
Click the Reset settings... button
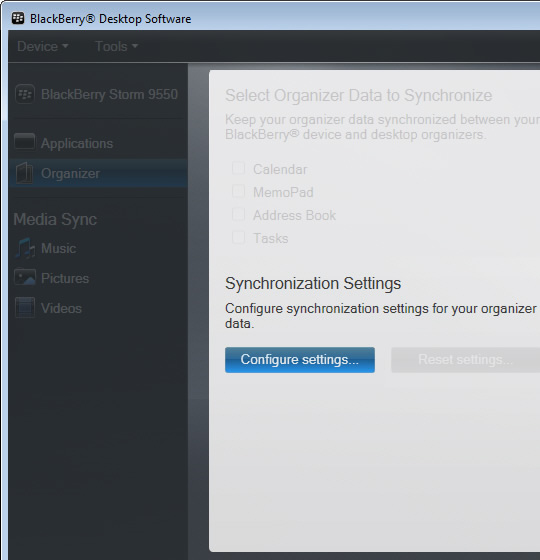[466, 360]
